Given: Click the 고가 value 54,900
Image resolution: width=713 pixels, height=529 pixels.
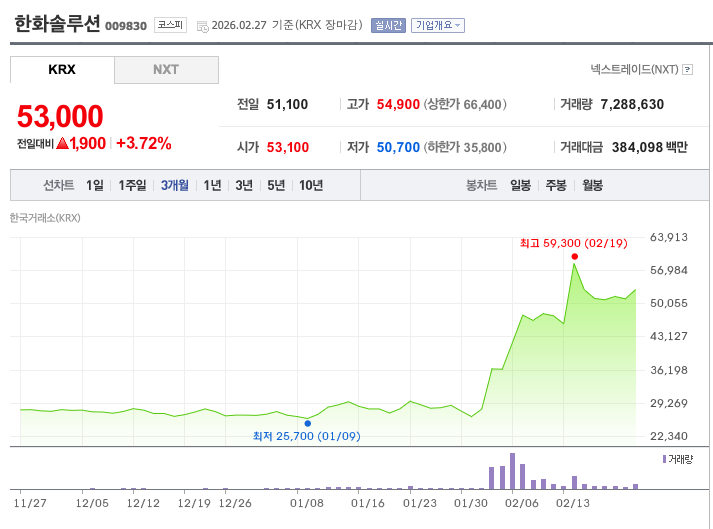Looking at the screenshot, I should click(x=398, y=105).
